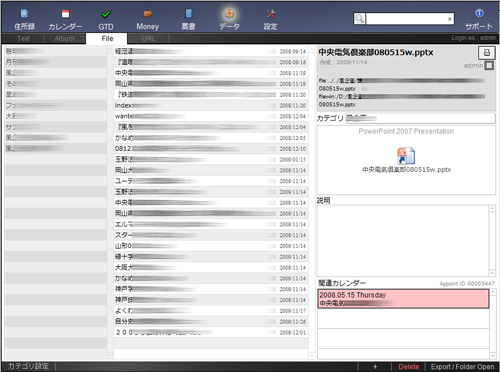Select the file row dated 2008/12/05
This screenshot has width=500, height=372.
[x=211, y=138]
